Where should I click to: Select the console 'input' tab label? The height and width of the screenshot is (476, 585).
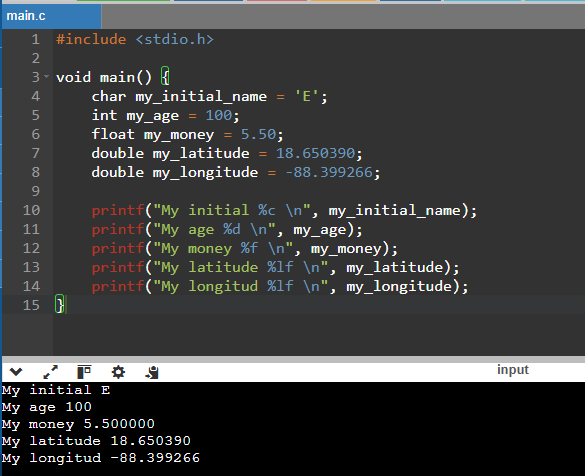513,370
